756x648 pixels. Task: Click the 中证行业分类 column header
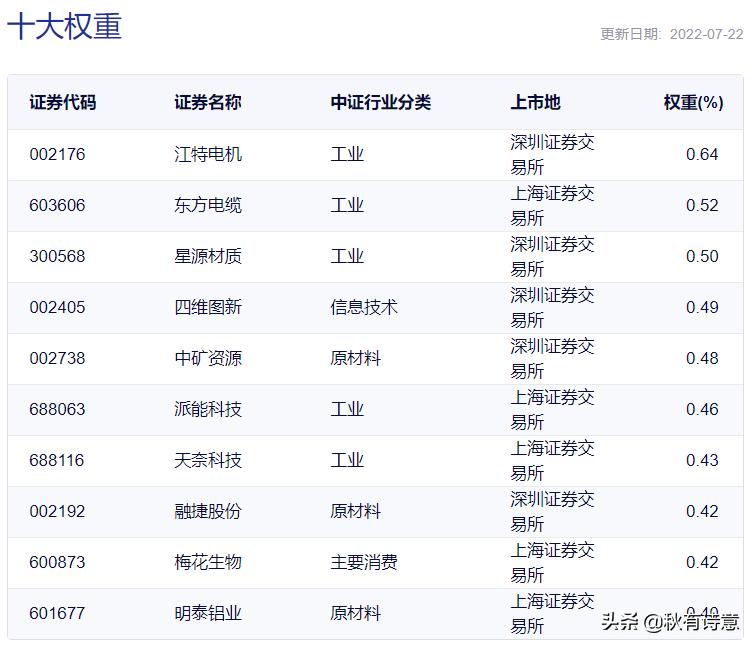(380, 102)
